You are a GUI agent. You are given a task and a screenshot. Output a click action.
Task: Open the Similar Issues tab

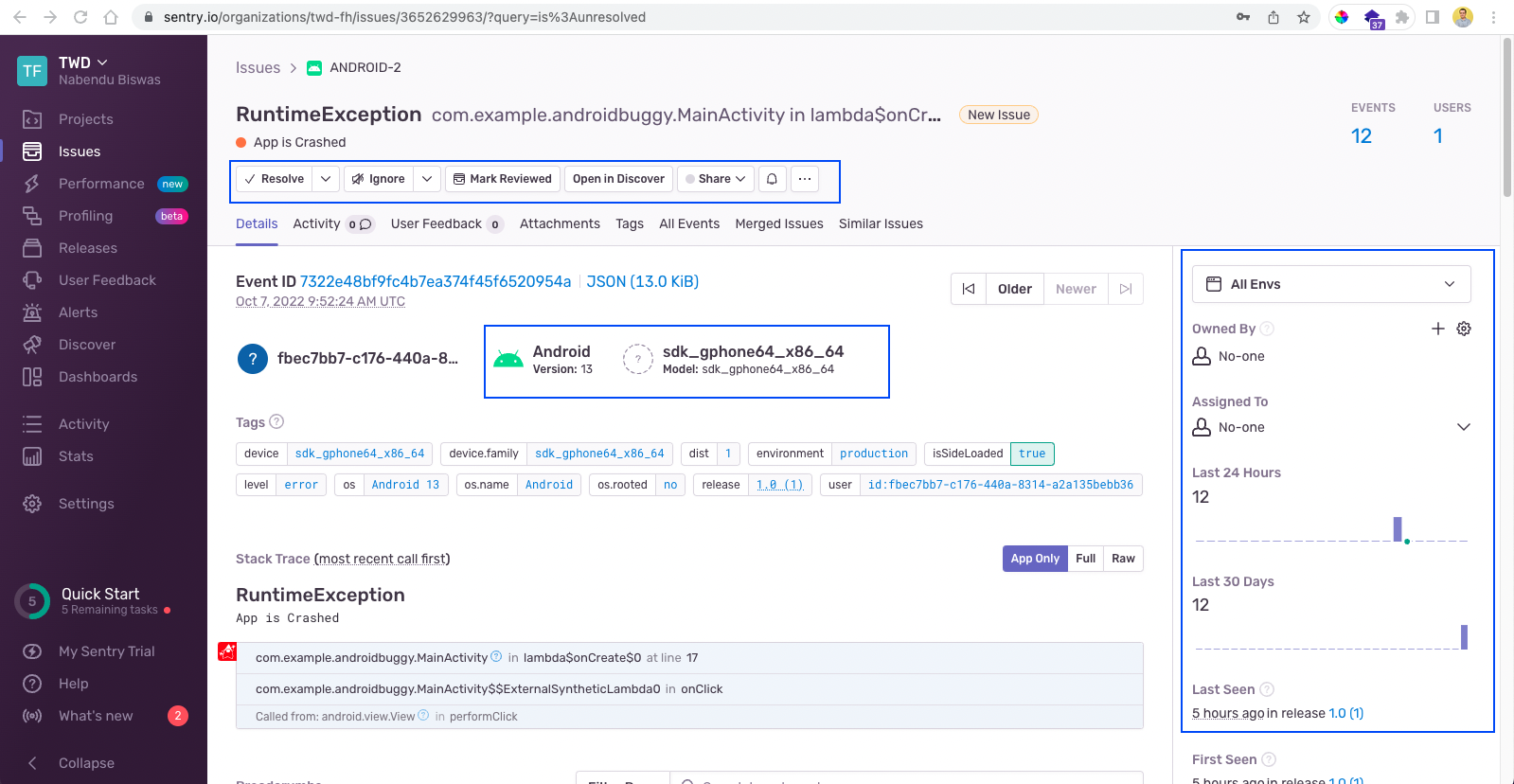tap(881, 223)
